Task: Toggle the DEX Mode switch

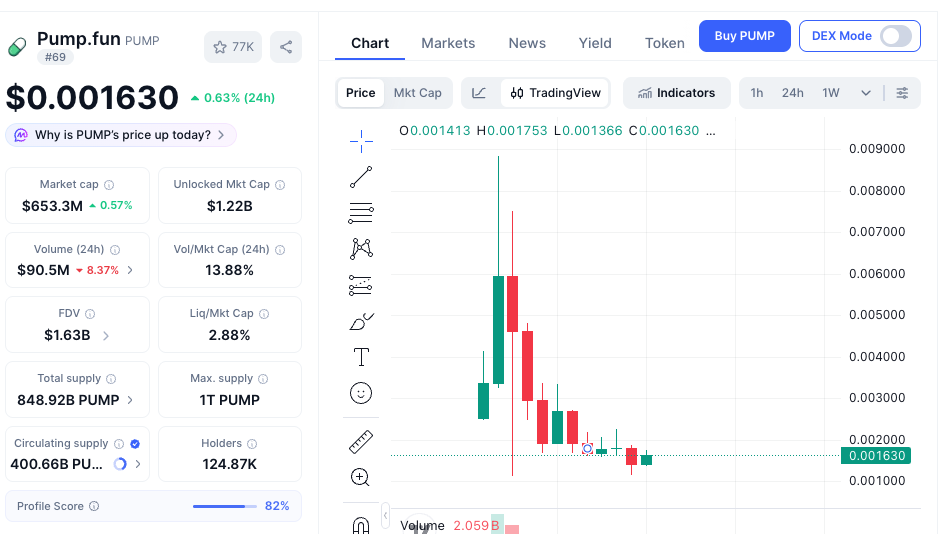Action: 896,36
